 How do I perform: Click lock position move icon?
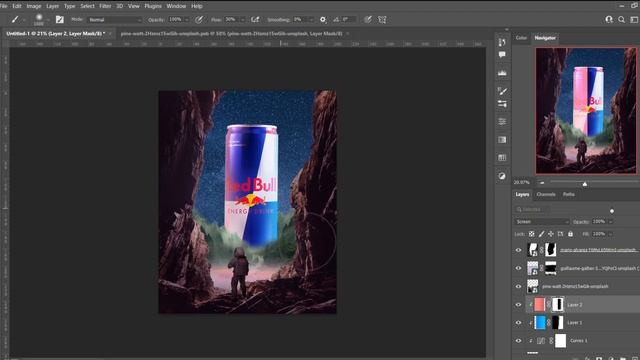(551, 234)
